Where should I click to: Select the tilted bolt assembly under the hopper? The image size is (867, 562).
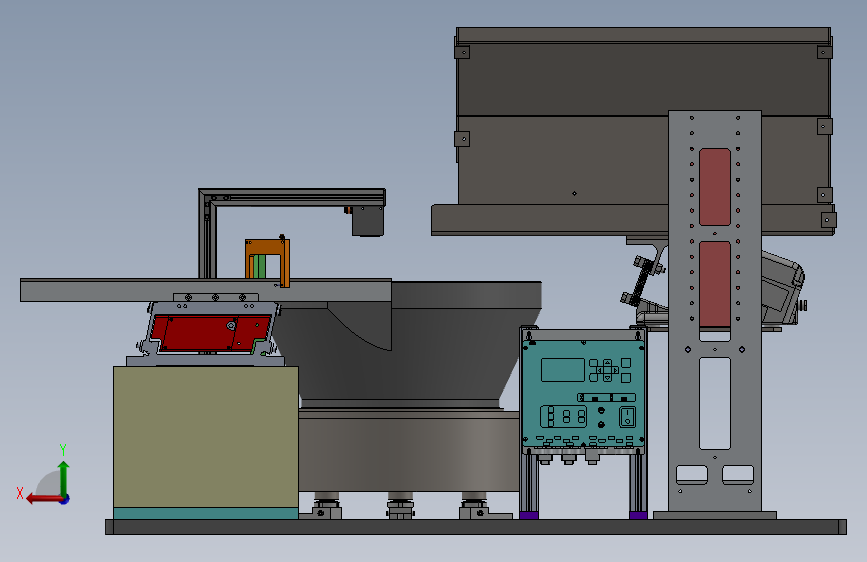[x=641, y=279]
